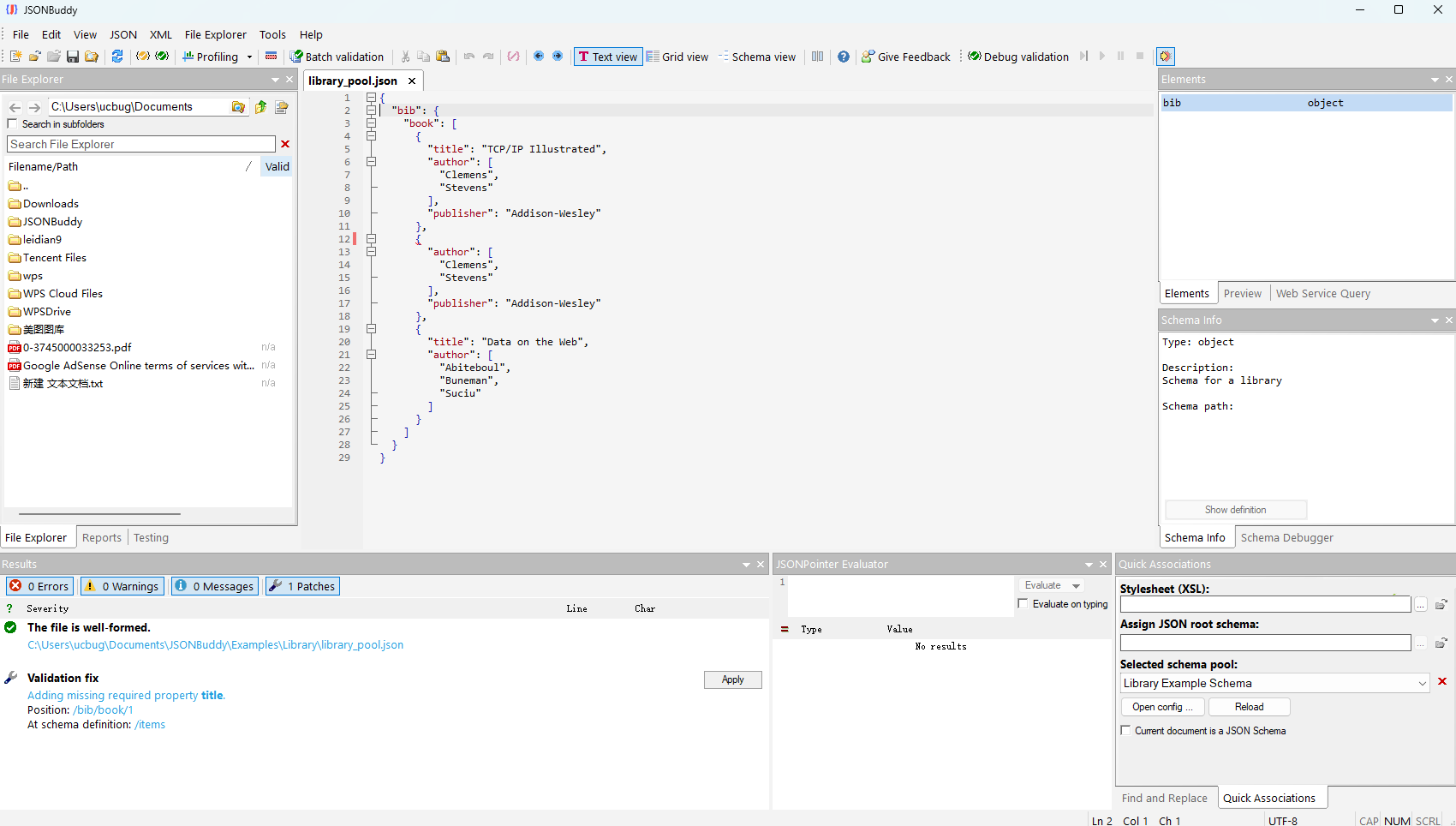Switch to Grid view

(x=677, y=57)
